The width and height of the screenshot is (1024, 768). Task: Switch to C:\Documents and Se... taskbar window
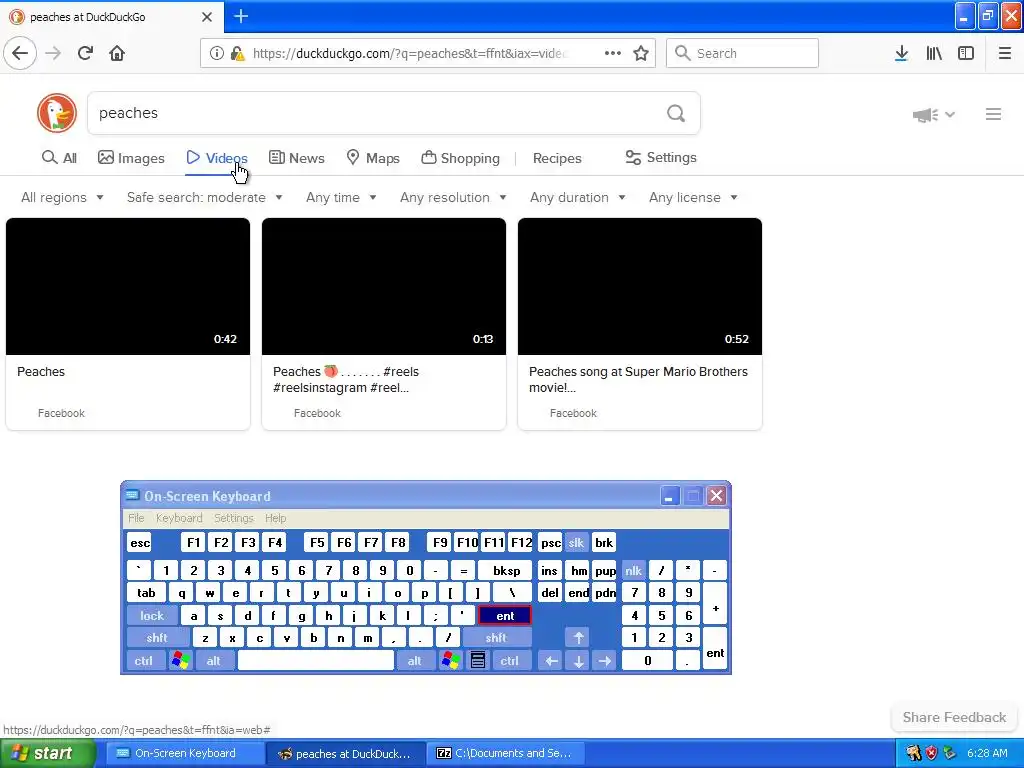click(504, 754)
